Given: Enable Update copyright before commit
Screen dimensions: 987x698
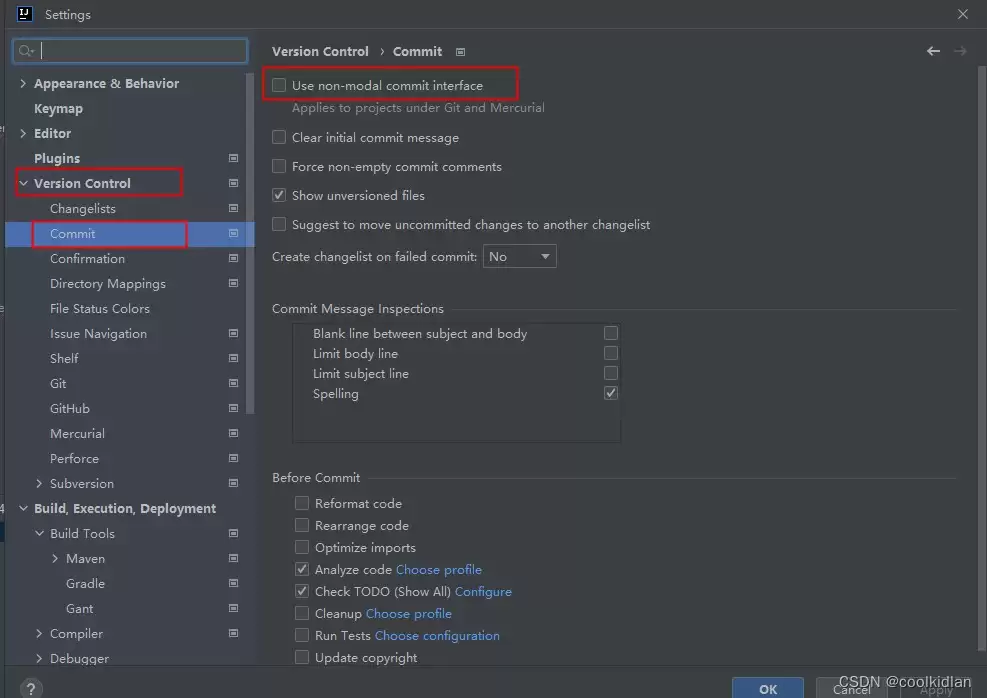Looking at the screenshot, I should [302, 657].
